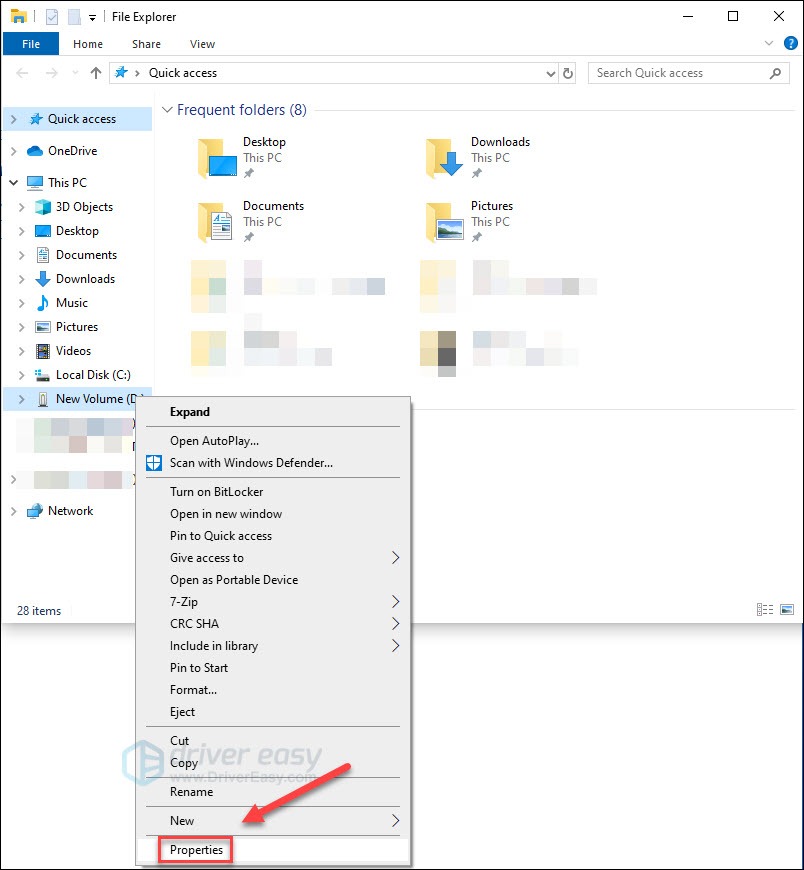Image resolution: width=804 pixels, height=870 pixels.
Task: Open the 7-Zip submenu
Action: [272, 601]
